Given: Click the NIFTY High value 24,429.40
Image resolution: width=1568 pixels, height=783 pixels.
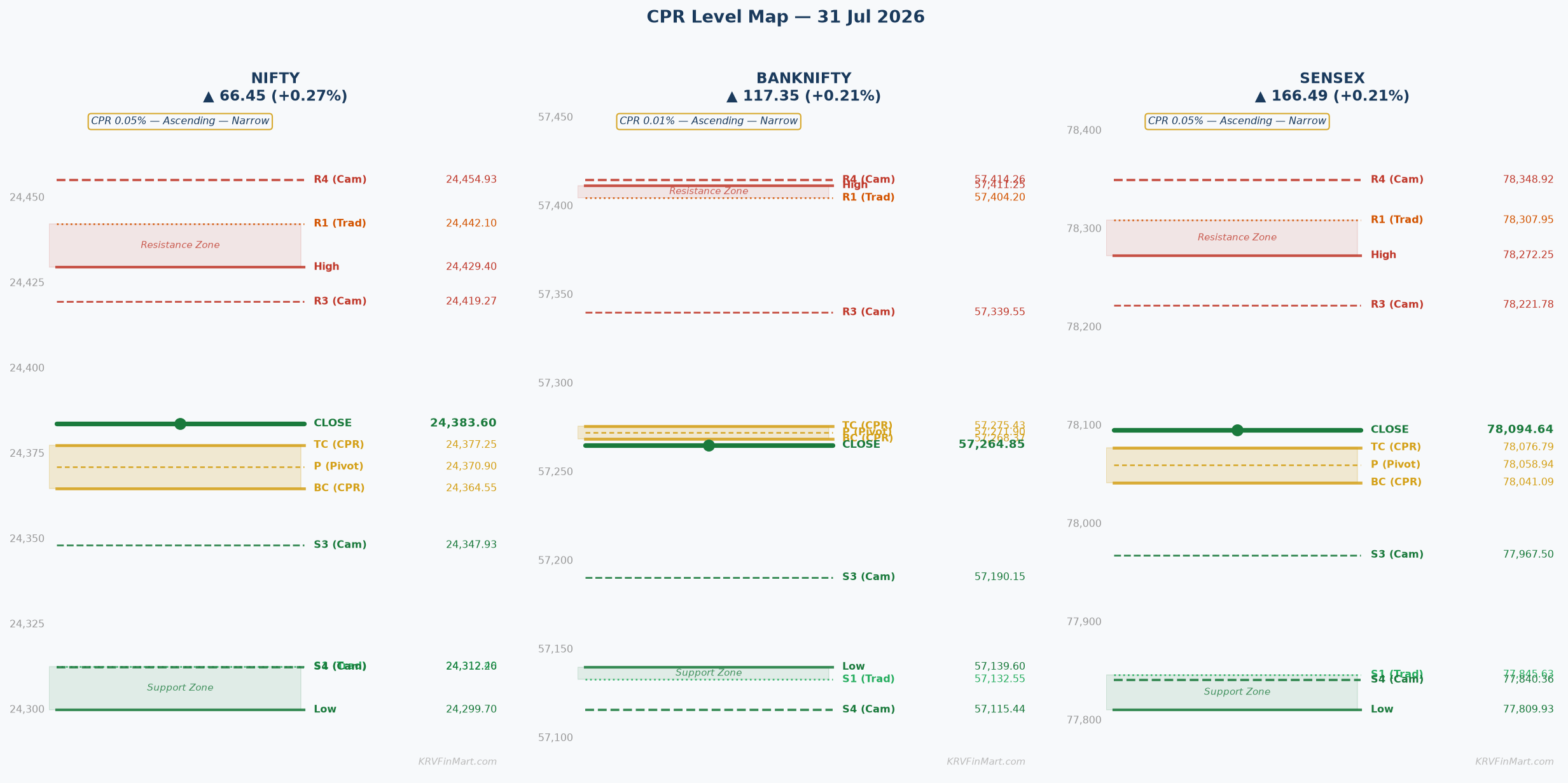Looking at the screenshot, I should pos(471,267).
